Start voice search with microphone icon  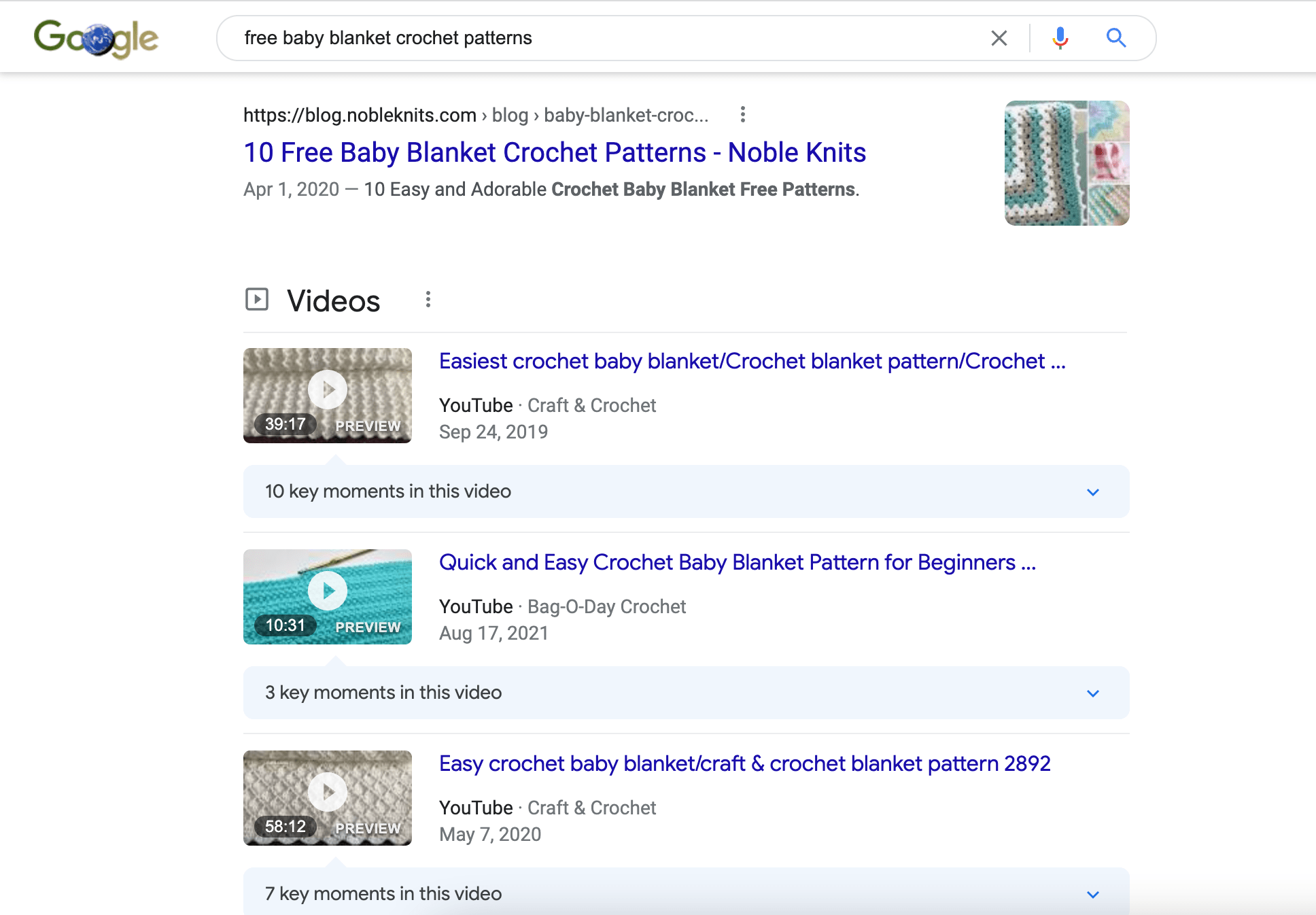coord(1060,38)
